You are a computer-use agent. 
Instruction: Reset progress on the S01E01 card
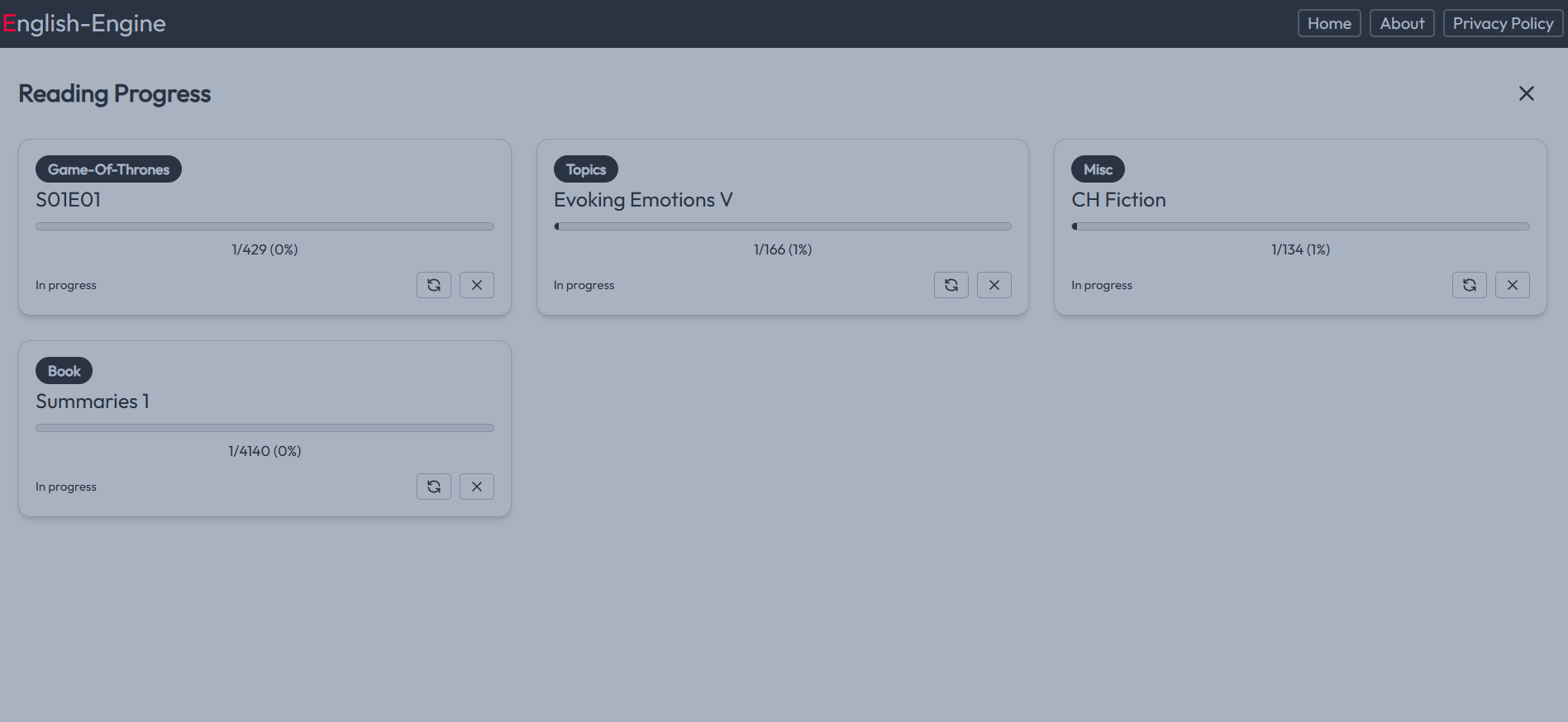click(x=434, y=285)
